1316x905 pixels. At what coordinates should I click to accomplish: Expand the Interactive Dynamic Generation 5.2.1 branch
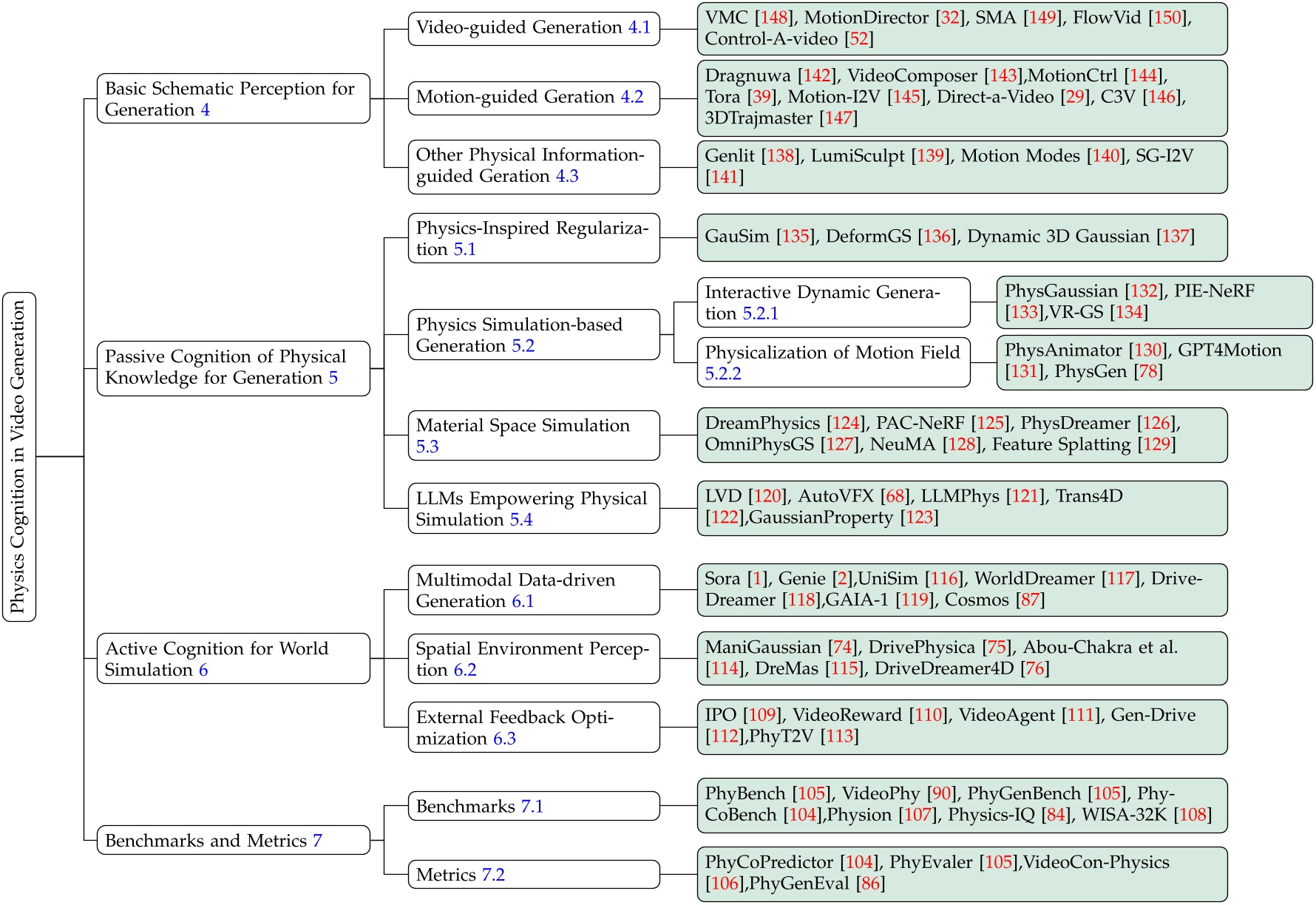click(834, 302)
